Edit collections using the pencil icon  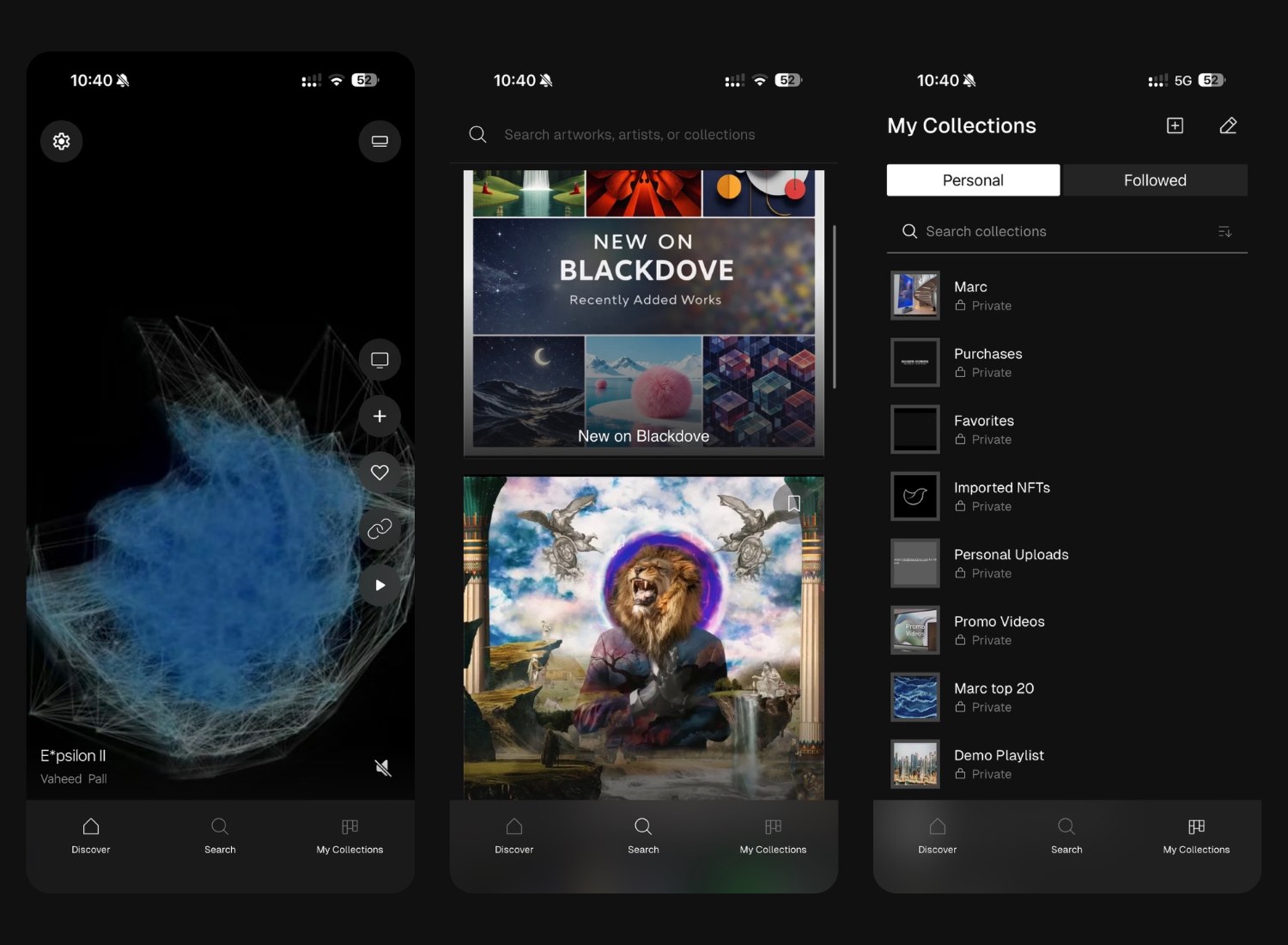1228,125
